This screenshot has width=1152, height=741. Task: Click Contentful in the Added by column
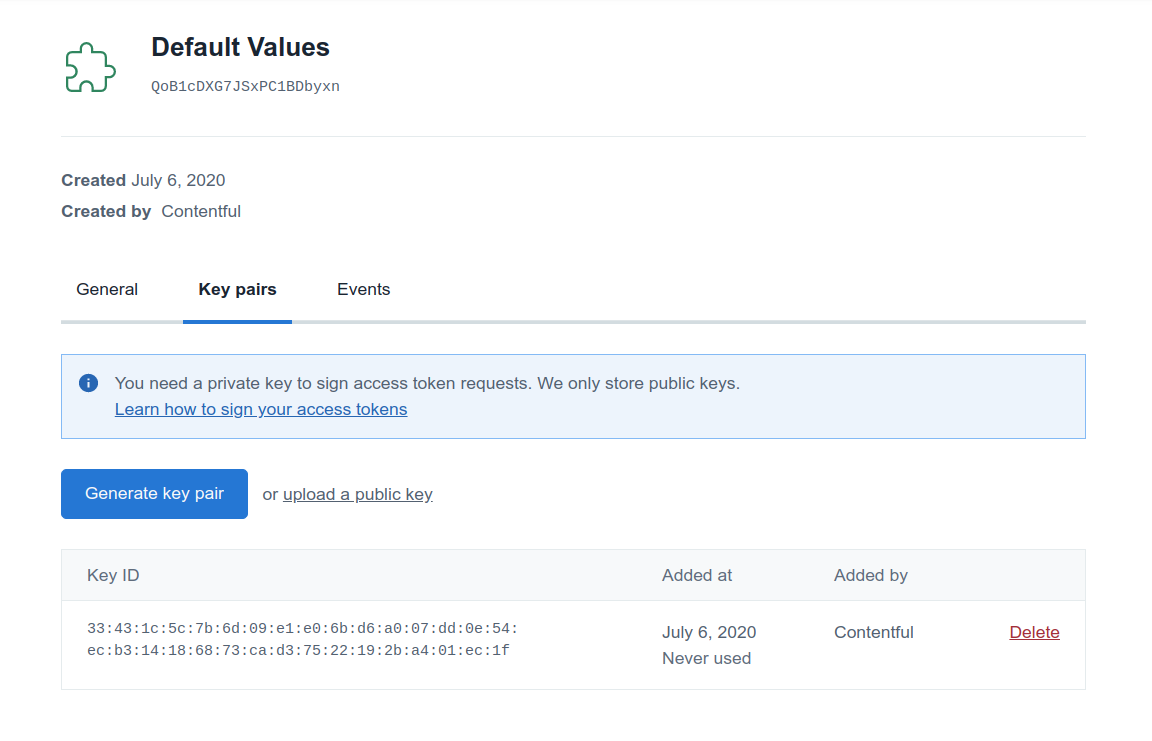pyautogui.click(x=873, y=632)
